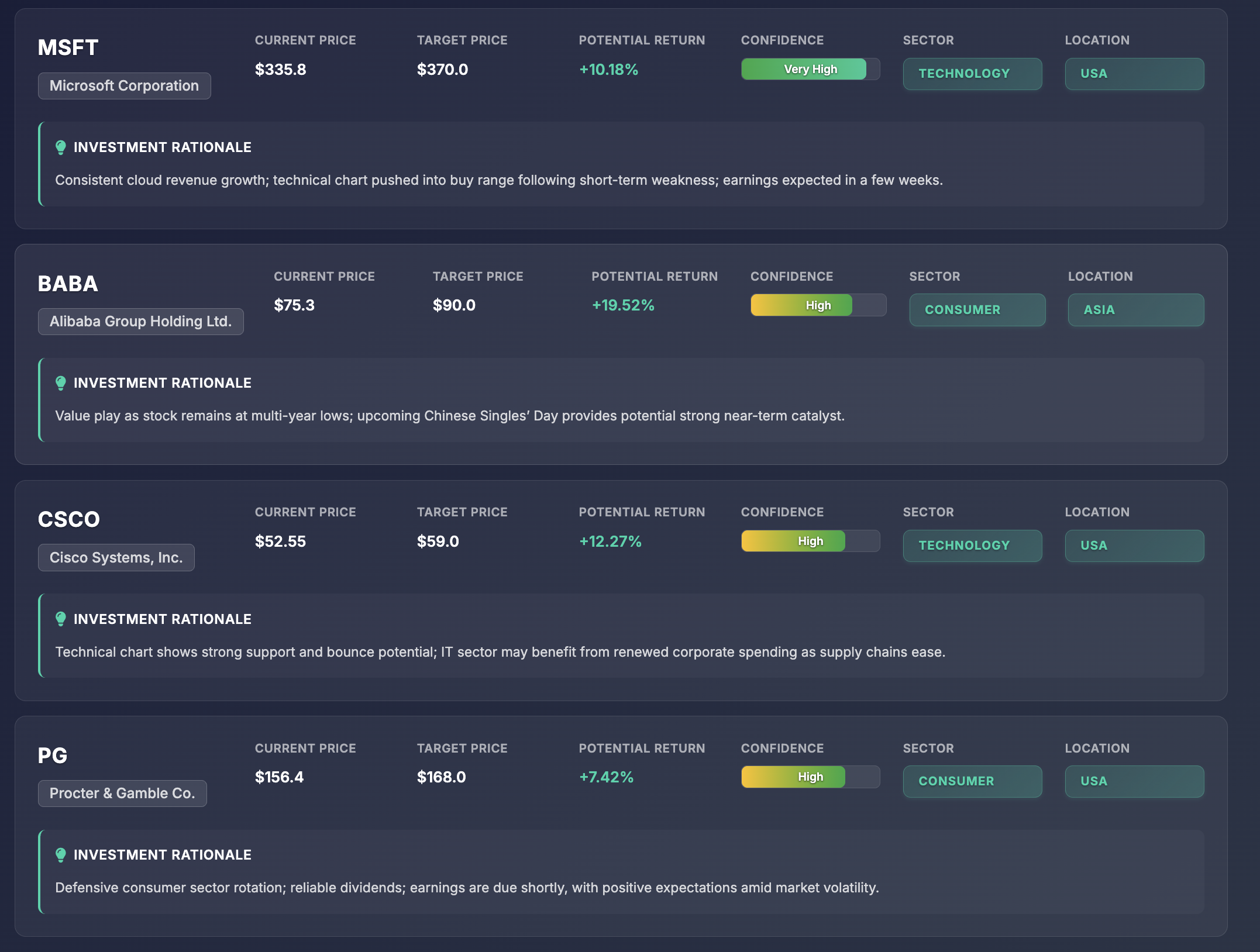Image resolution: width=1260 pixels, height=952 pixels.
Task: Click the +19.52% potential return for BABA
Action: [622, 305]
